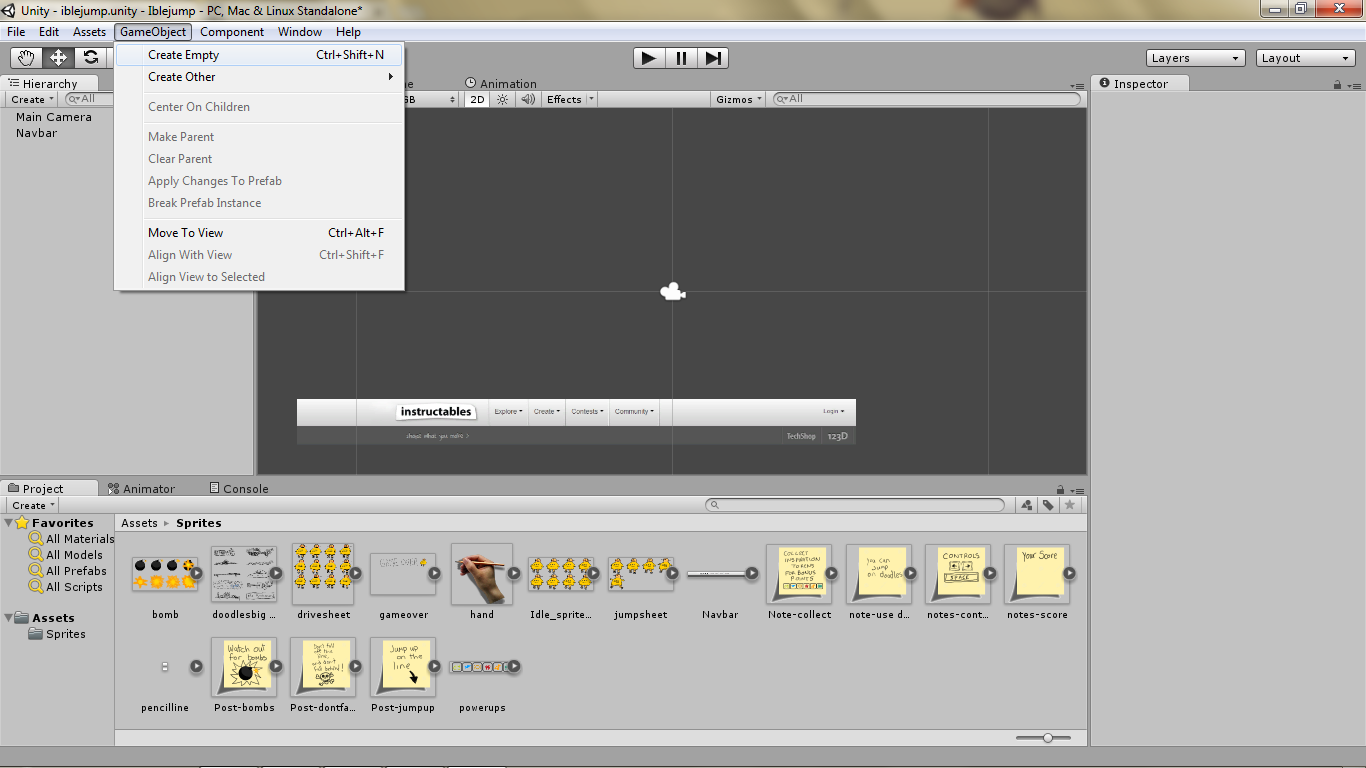
Task: Select All Prefabs under Favorites
Action: pyautogui.click(x=68, y=571)
